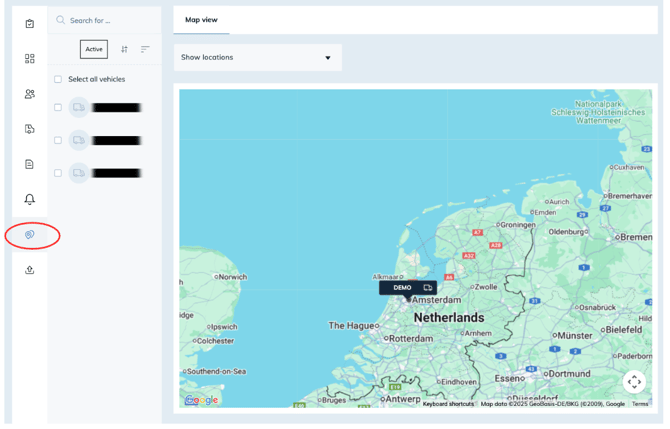Click the Antwerp label on map

point(403,399)
